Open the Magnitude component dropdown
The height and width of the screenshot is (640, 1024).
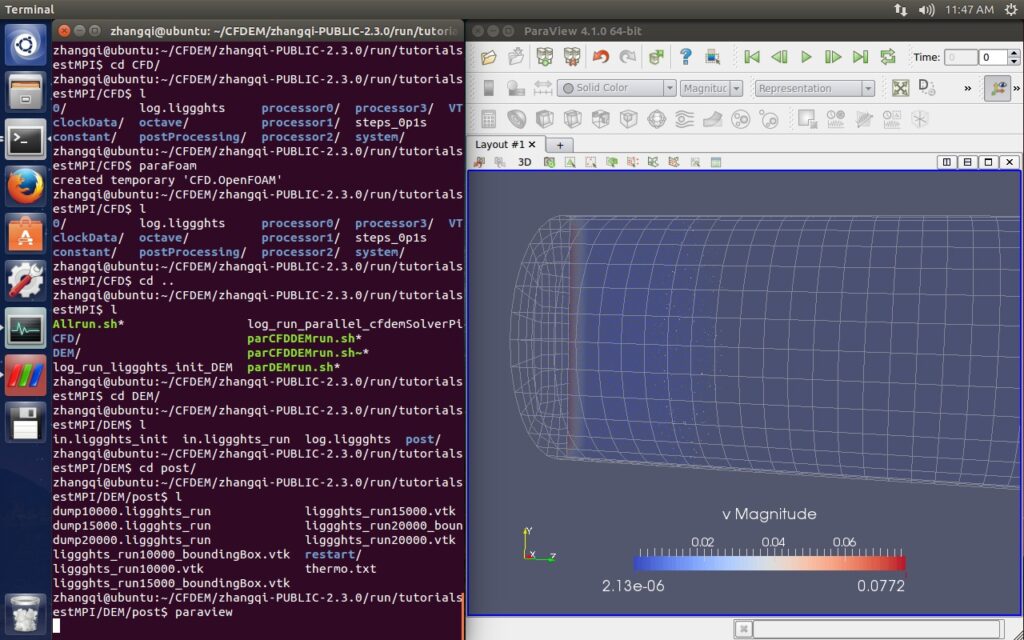pyautogui.click(x=708, y=88)
